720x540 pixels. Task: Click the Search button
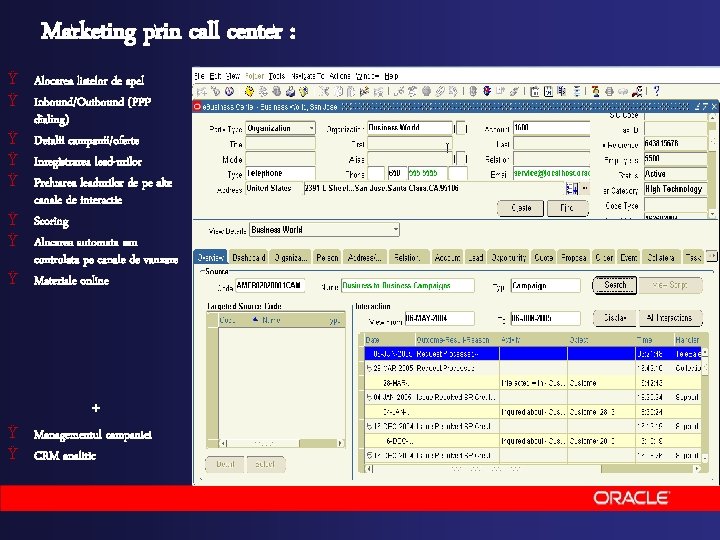click(x=615, y=285)
